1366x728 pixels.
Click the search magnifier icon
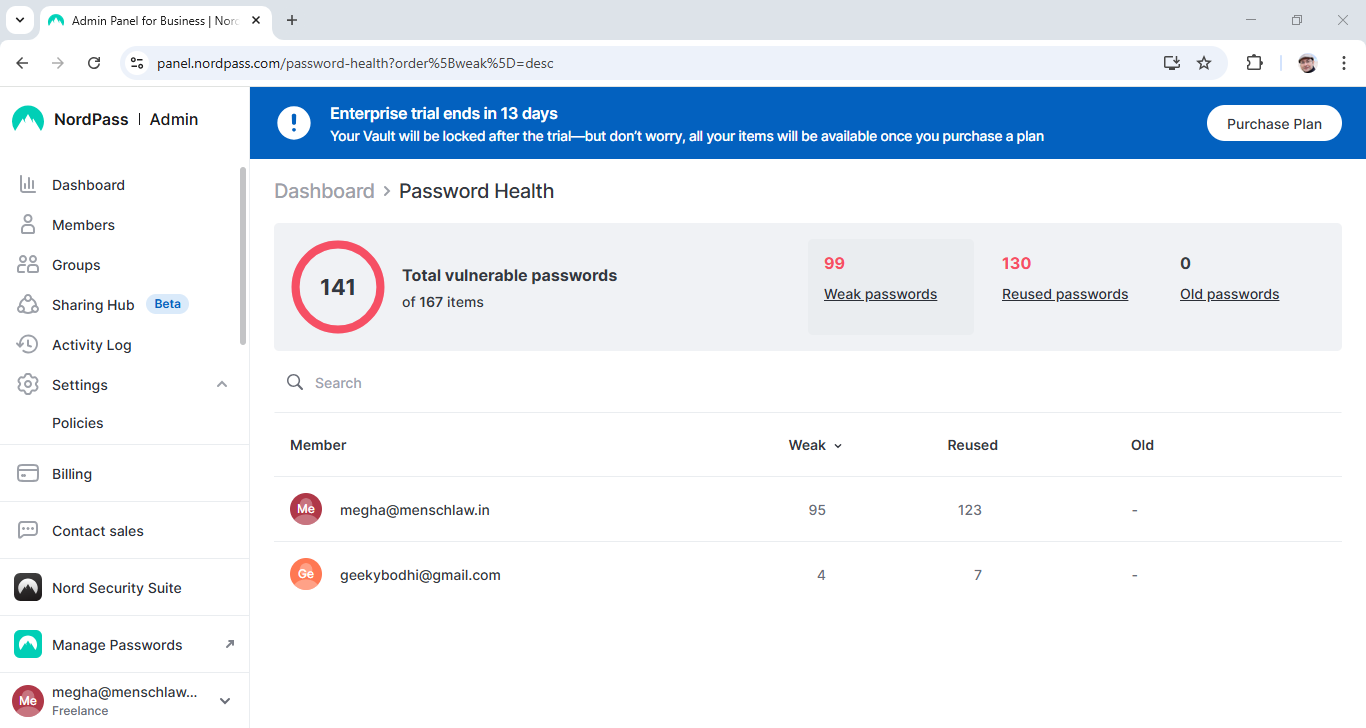pyautogui.click(x=295, y=382)
